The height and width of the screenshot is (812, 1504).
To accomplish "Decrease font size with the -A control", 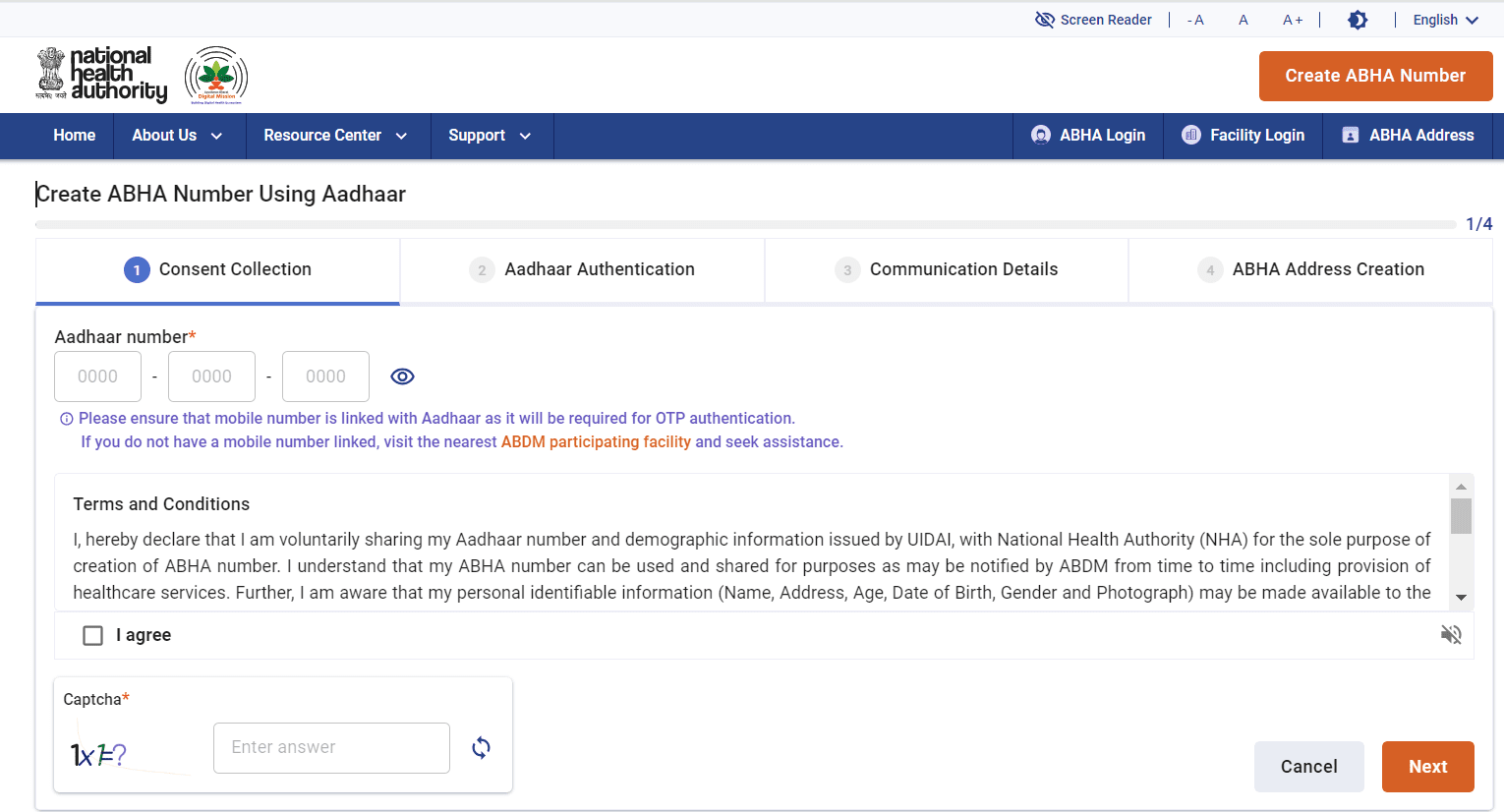I will tap(1194, 19).
